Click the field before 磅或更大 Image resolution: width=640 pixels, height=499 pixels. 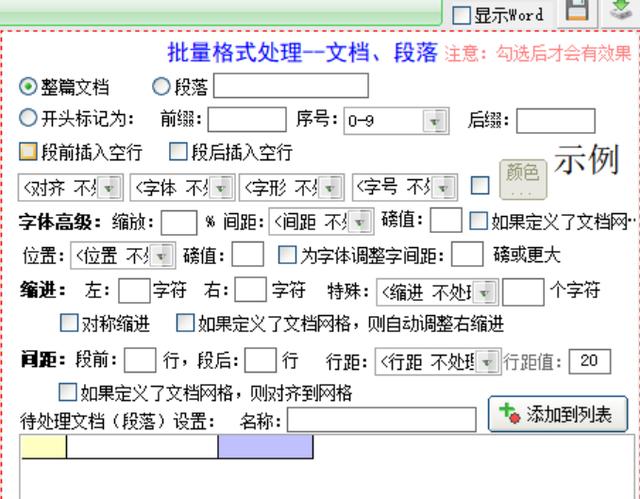point(467,254)
